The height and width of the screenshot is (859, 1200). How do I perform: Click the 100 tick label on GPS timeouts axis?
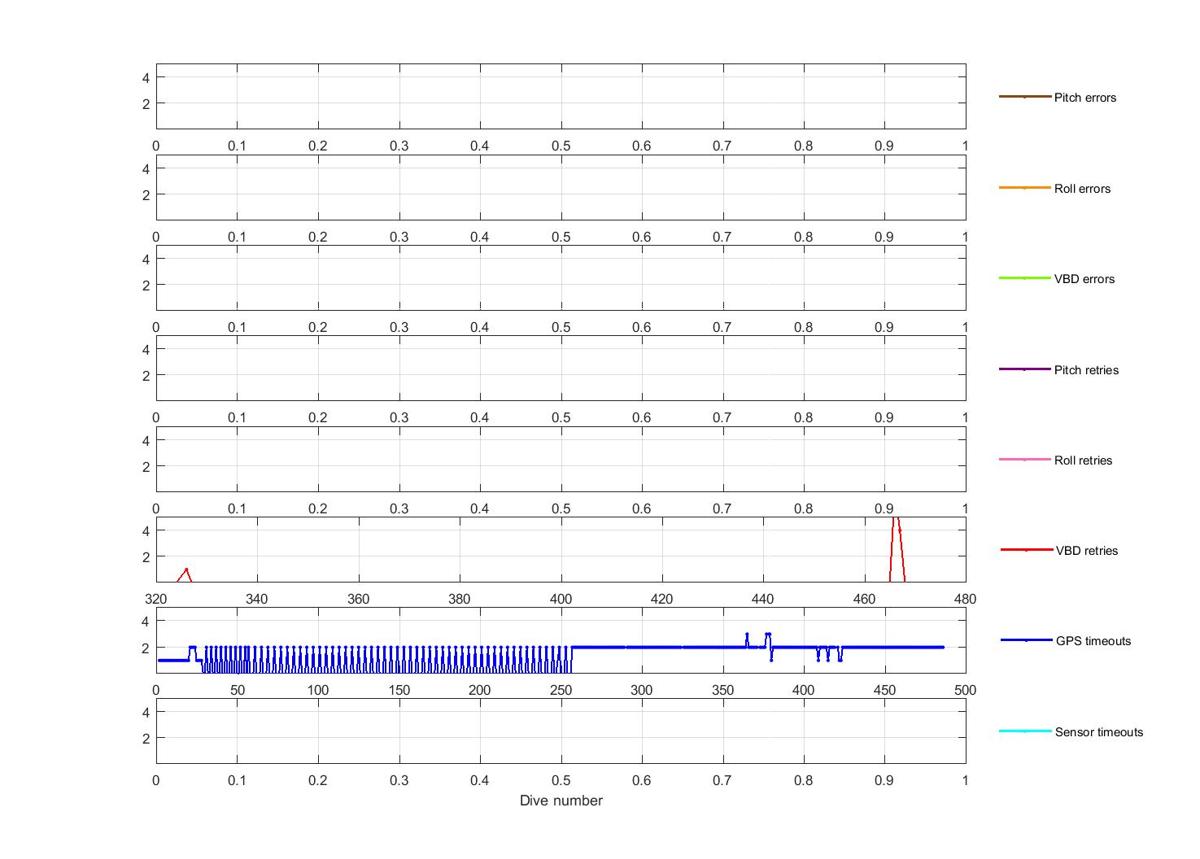318,690
